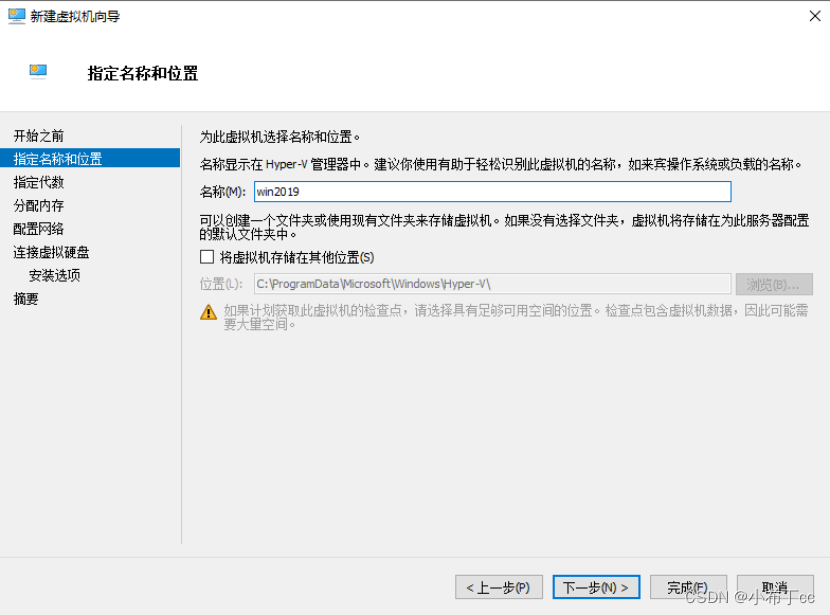Go to the 摘要 summary page
This screenshot has width=830, height=615.
(26, 298)
